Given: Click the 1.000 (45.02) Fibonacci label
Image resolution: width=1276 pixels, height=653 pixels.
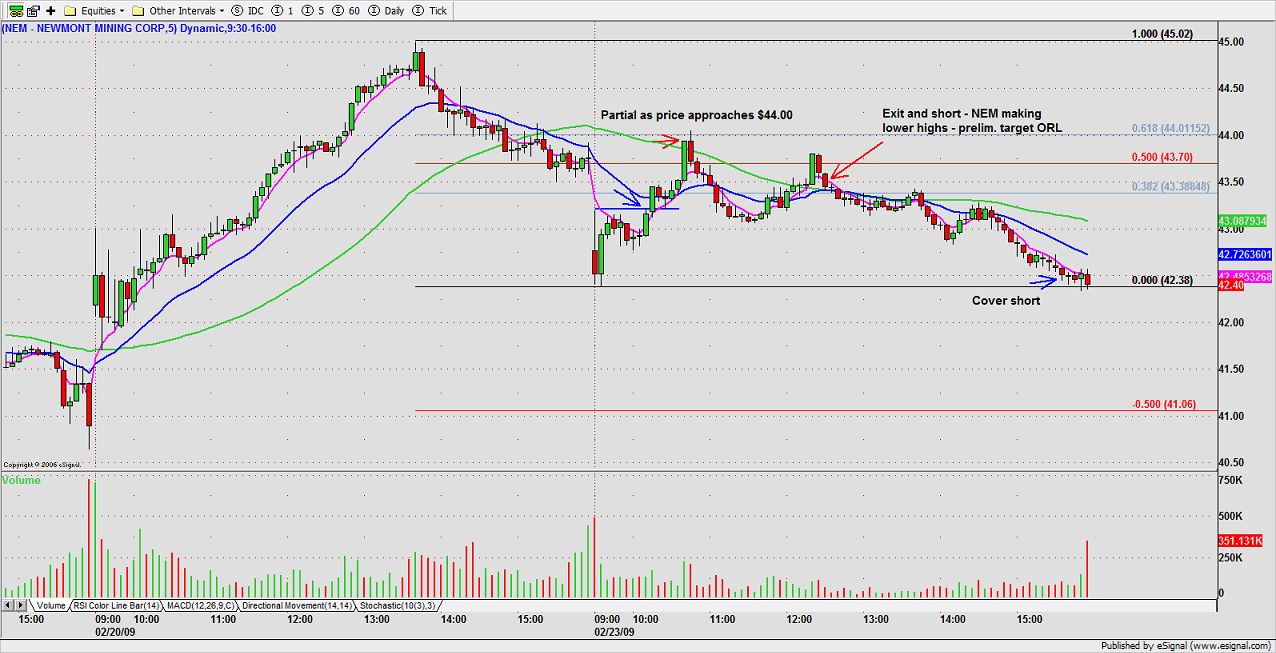Looking at the screenshot, I should [1163, 33].
